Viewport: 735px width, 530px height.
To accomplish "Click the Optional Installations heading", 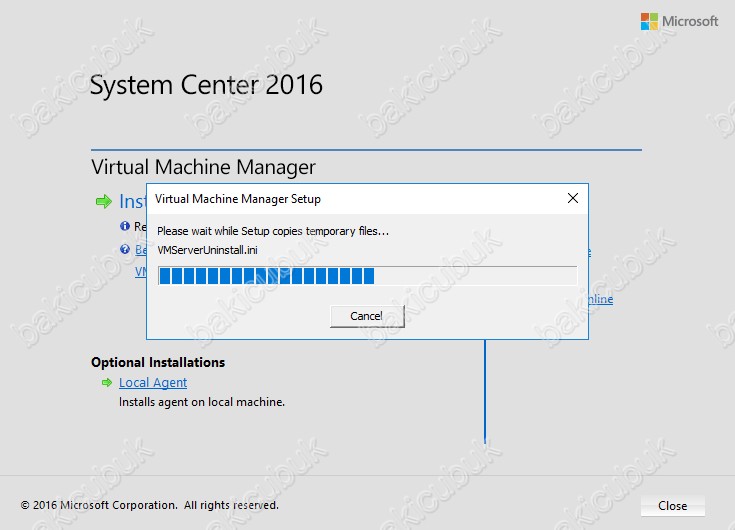I will [158, 362].
